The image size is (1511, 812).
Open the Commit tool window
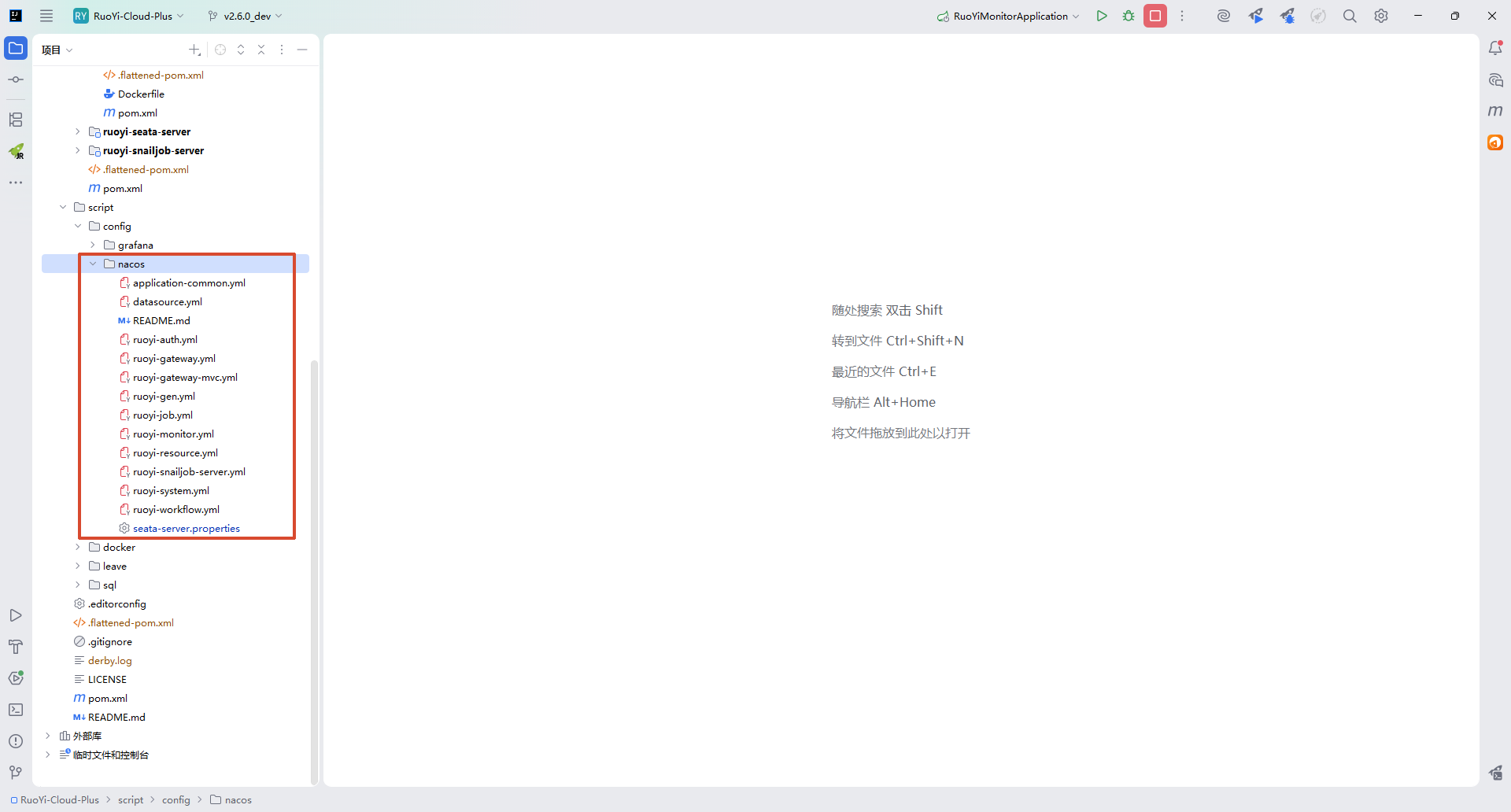tap(16, 79)
